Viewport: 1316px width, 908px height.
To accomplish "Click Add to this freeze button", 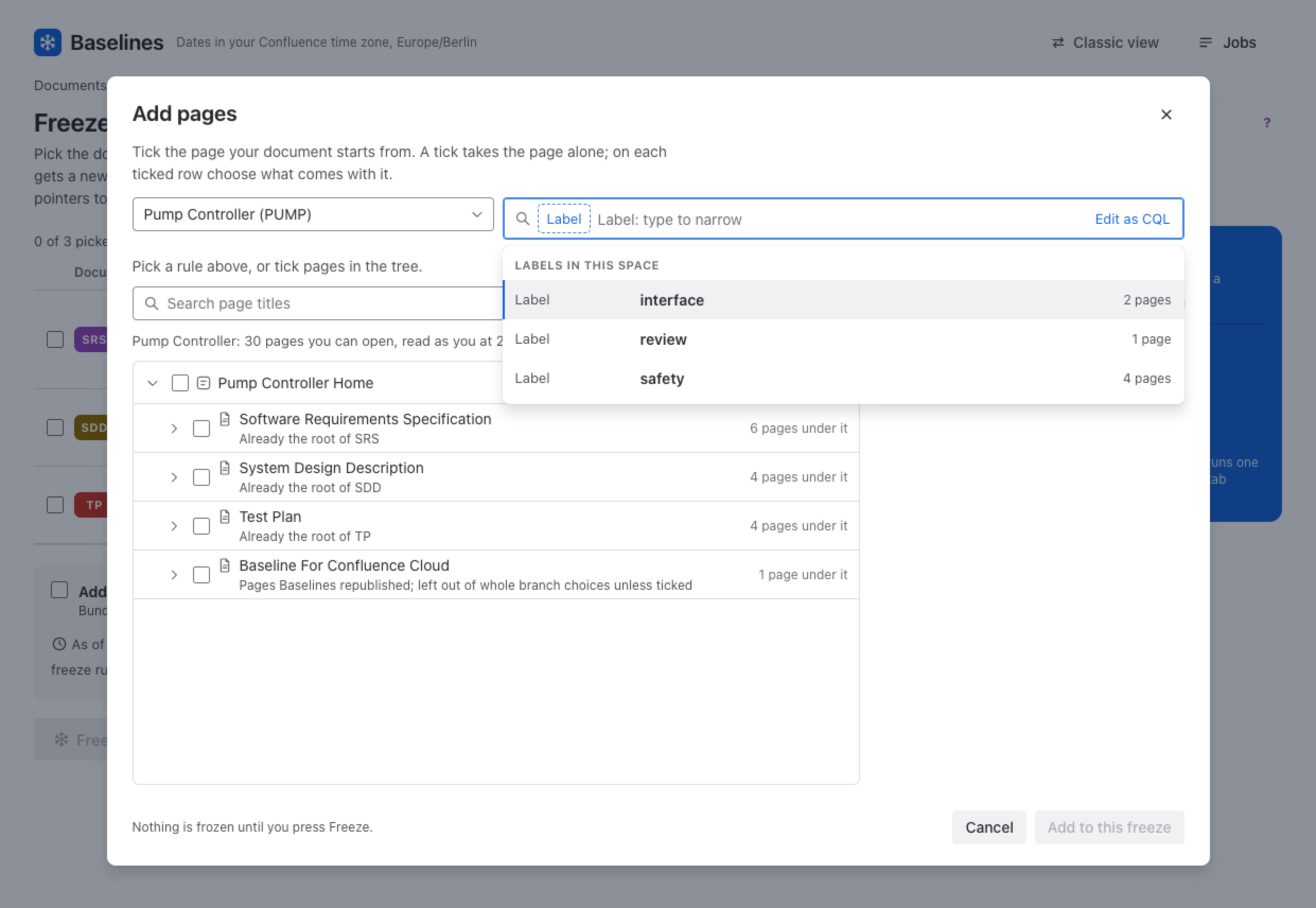I will coord(1109,827).
